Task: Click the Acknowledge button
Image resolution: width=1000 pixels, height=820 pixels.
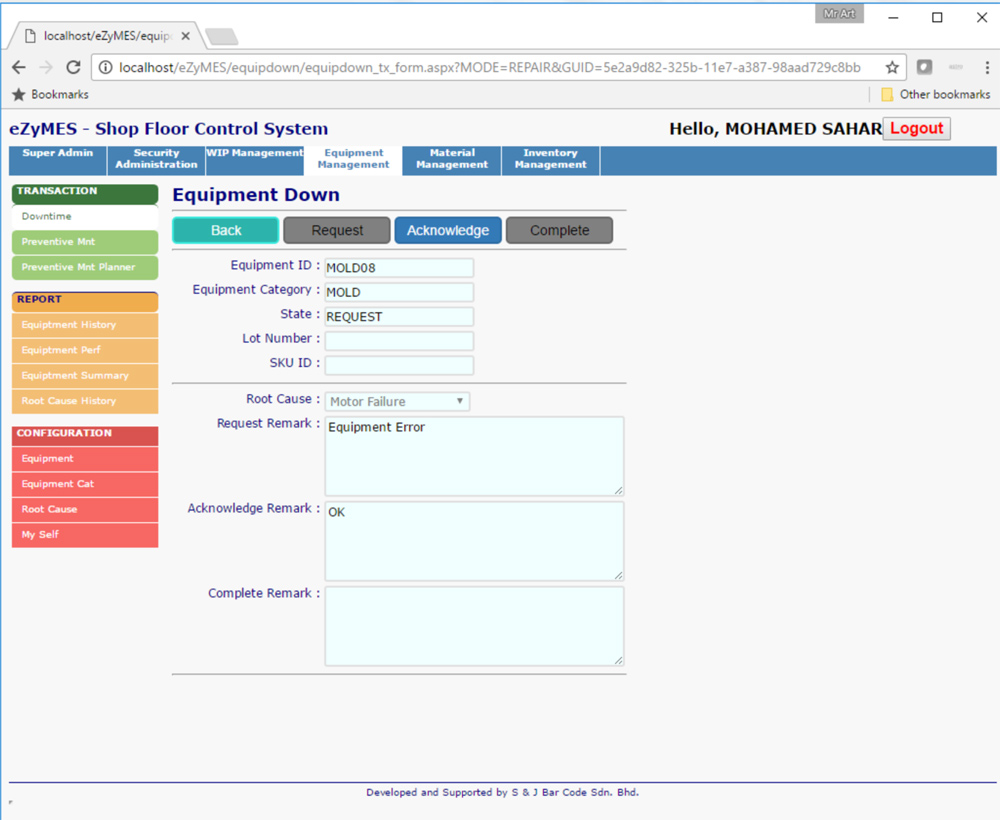Action: (x=447, y=230)
